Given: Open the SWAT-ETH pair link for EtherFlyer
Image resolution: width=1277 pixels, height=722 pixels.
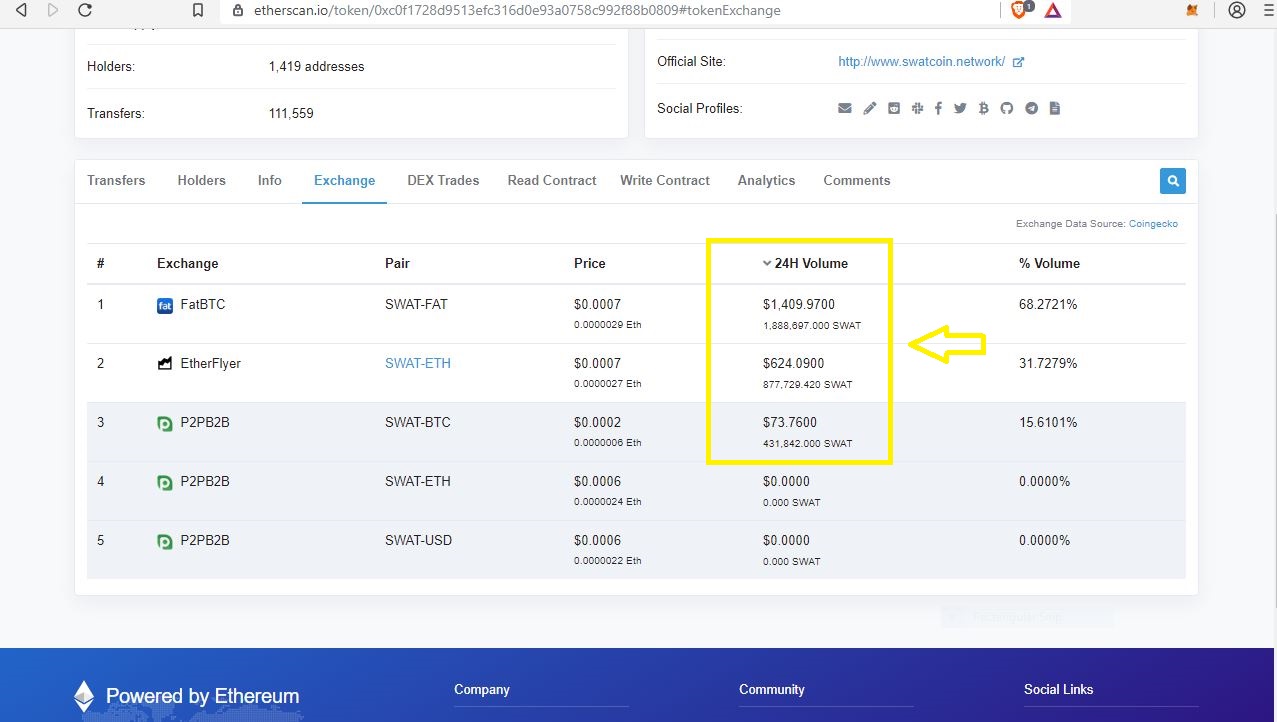Looking at the screenshot, I should tap(418, 363).
